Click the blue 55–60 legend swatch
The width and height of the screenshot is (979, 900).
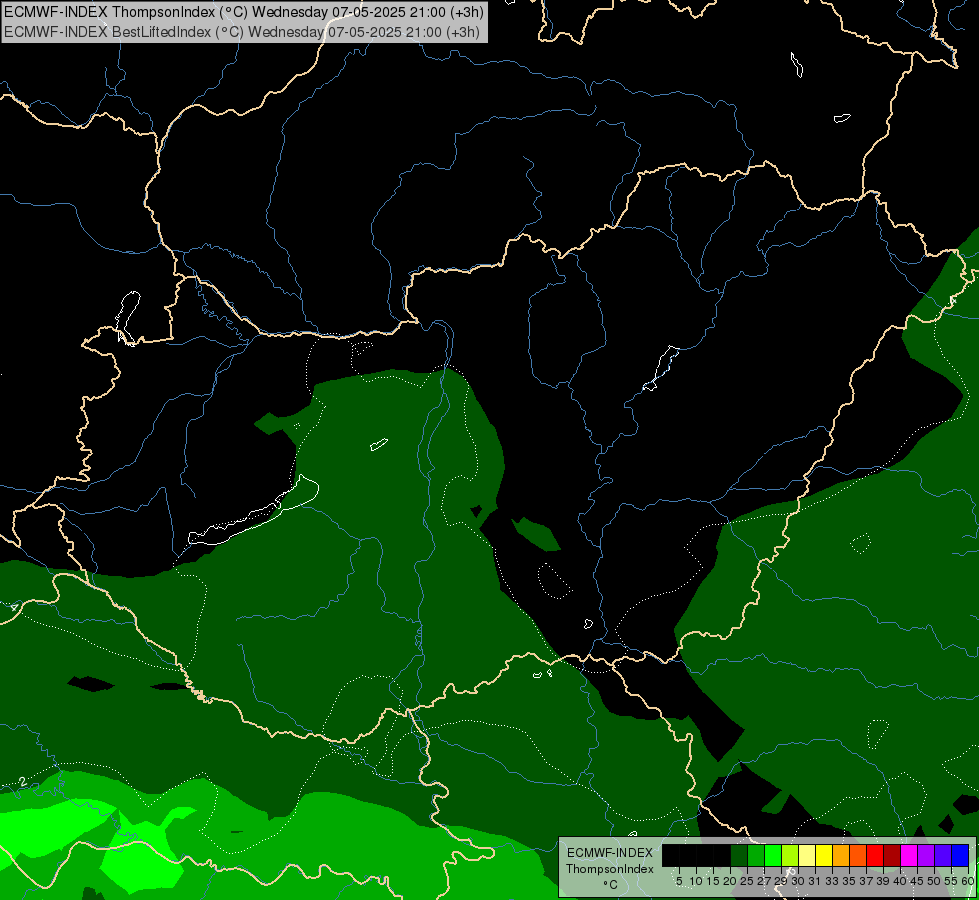tap(960, 855)
